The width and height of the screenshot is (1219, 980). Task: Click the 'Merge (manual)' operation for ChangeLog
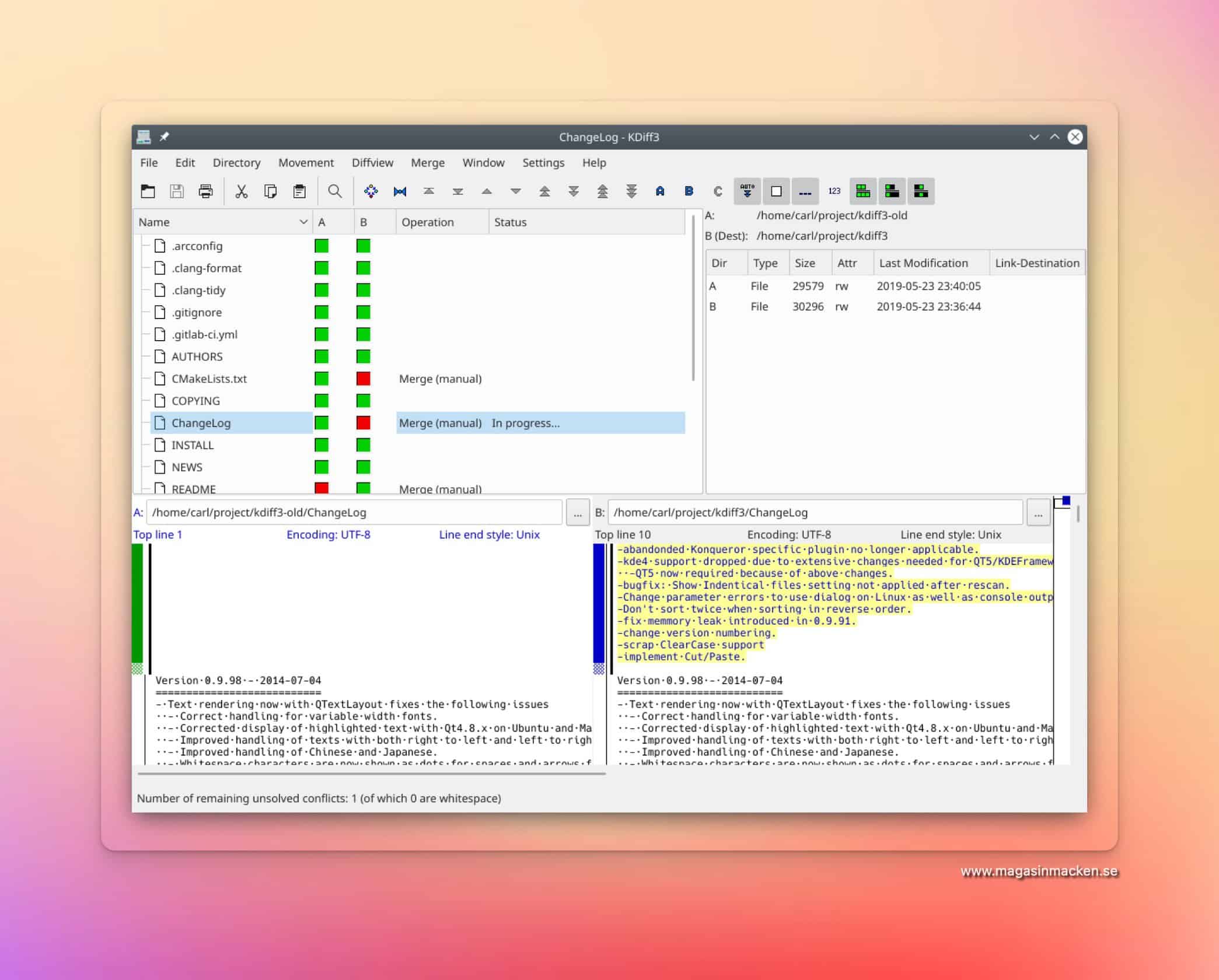tap(441, 423)
